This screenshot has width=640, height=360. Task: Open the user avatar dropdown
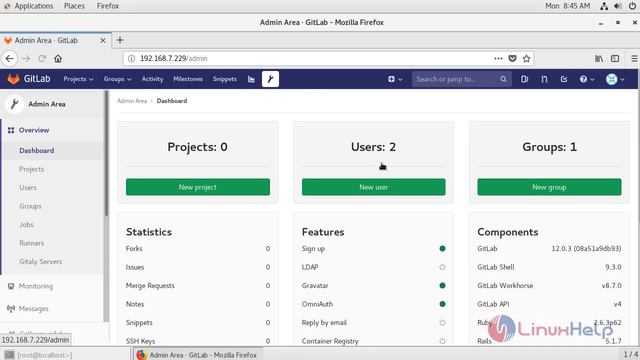(615, 79)
